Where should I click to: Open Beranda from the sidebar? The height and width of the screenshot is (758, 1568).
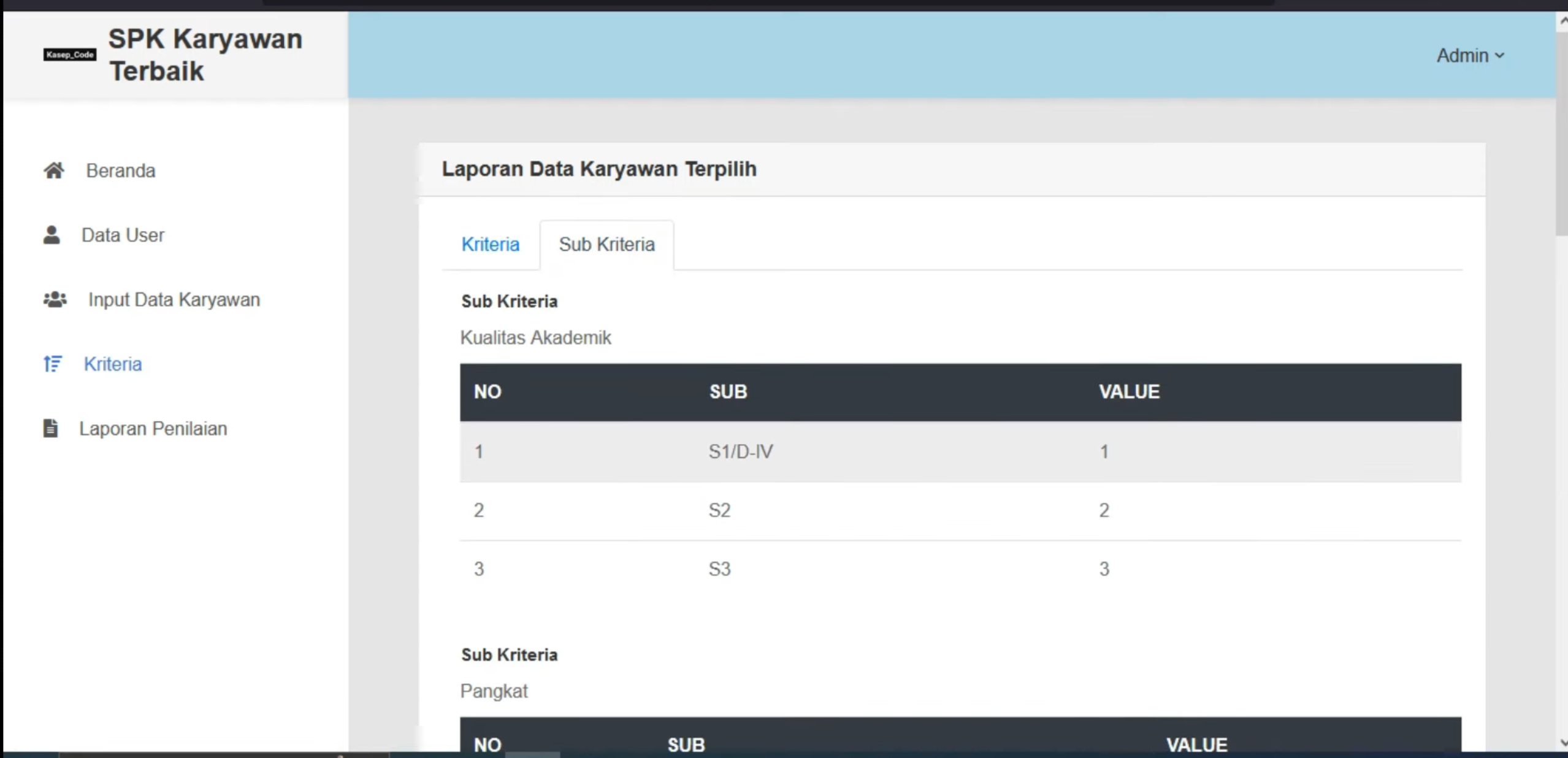pyautogui.click(x=121, y=170)
